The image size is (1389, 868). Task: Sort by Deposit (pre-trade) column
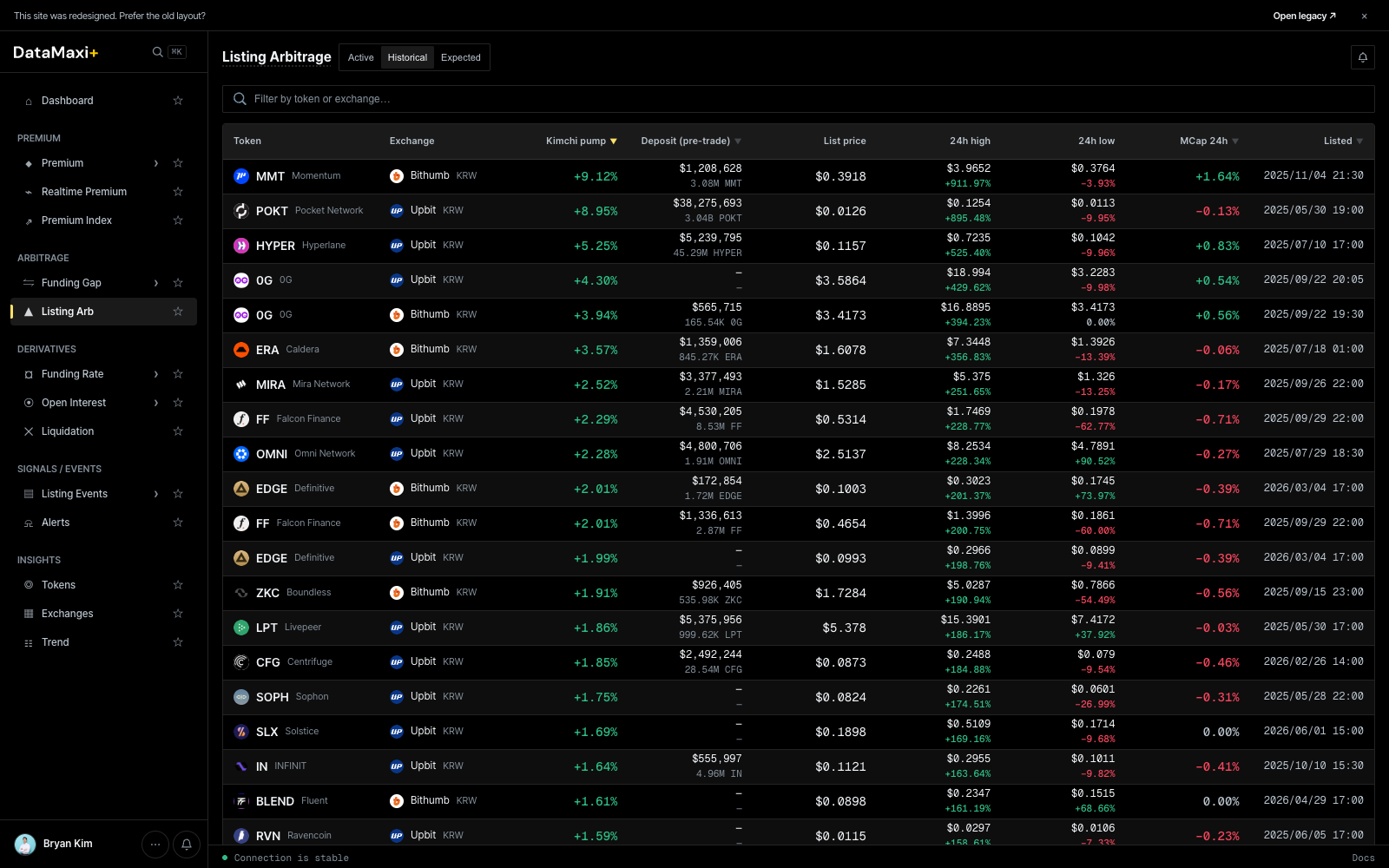tap(692, 141)
